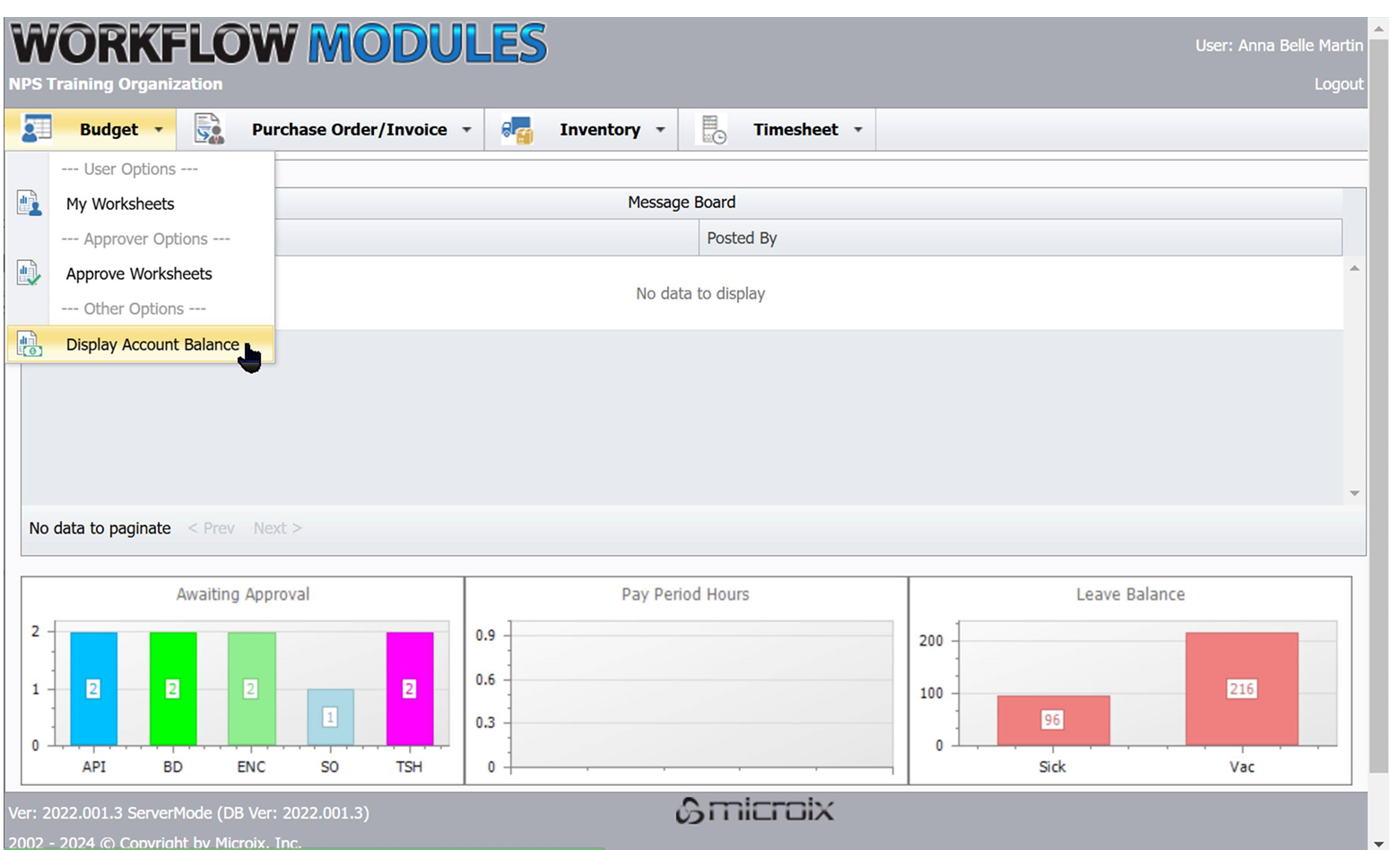Expand the Inventory dropdown arrow
The height and width of the screenshot is (850, 1400).
tap(660, 130)
